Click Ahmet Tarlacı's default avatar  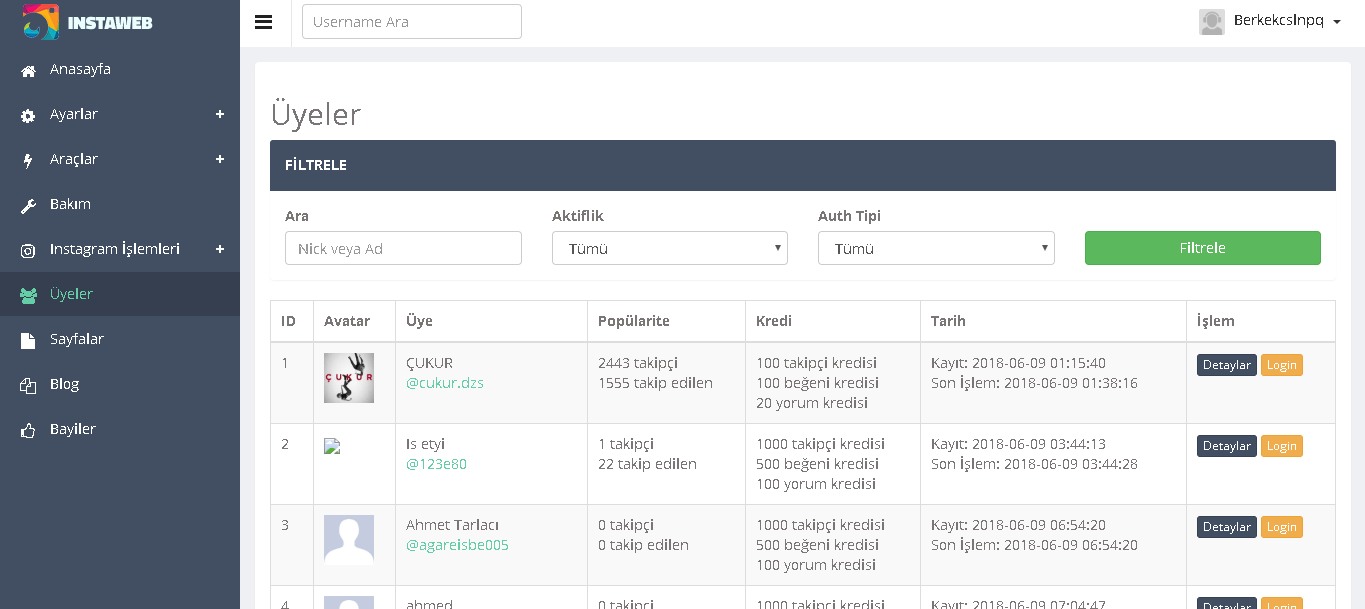[x=349, y=540]
